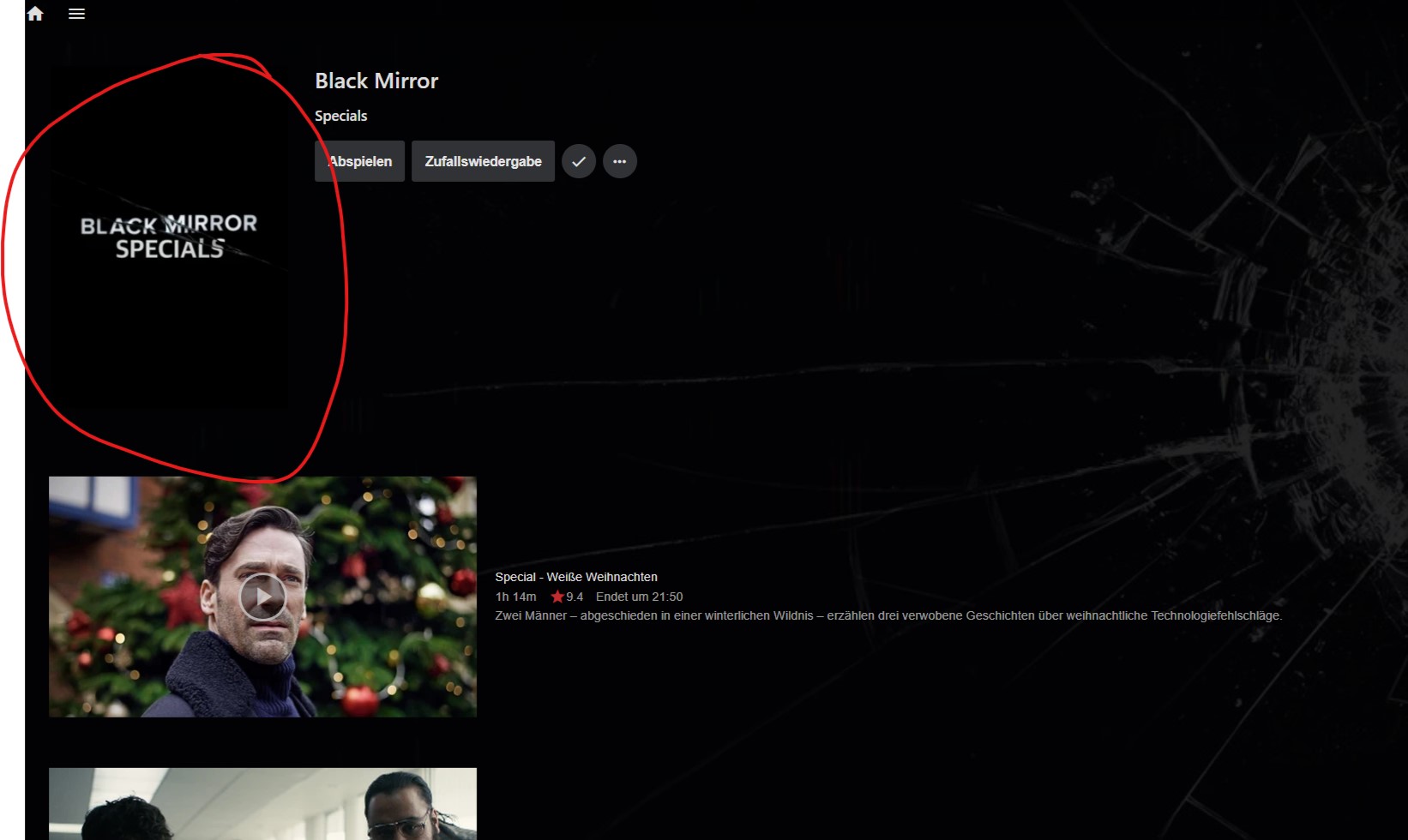
Task: Click the Specials season heading
Action: [x=340, y=116]
